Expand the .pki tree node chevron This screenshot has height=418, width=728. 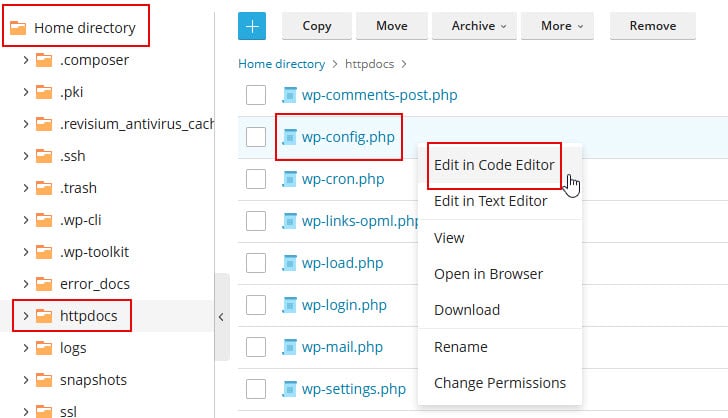(x=26, y=92)
